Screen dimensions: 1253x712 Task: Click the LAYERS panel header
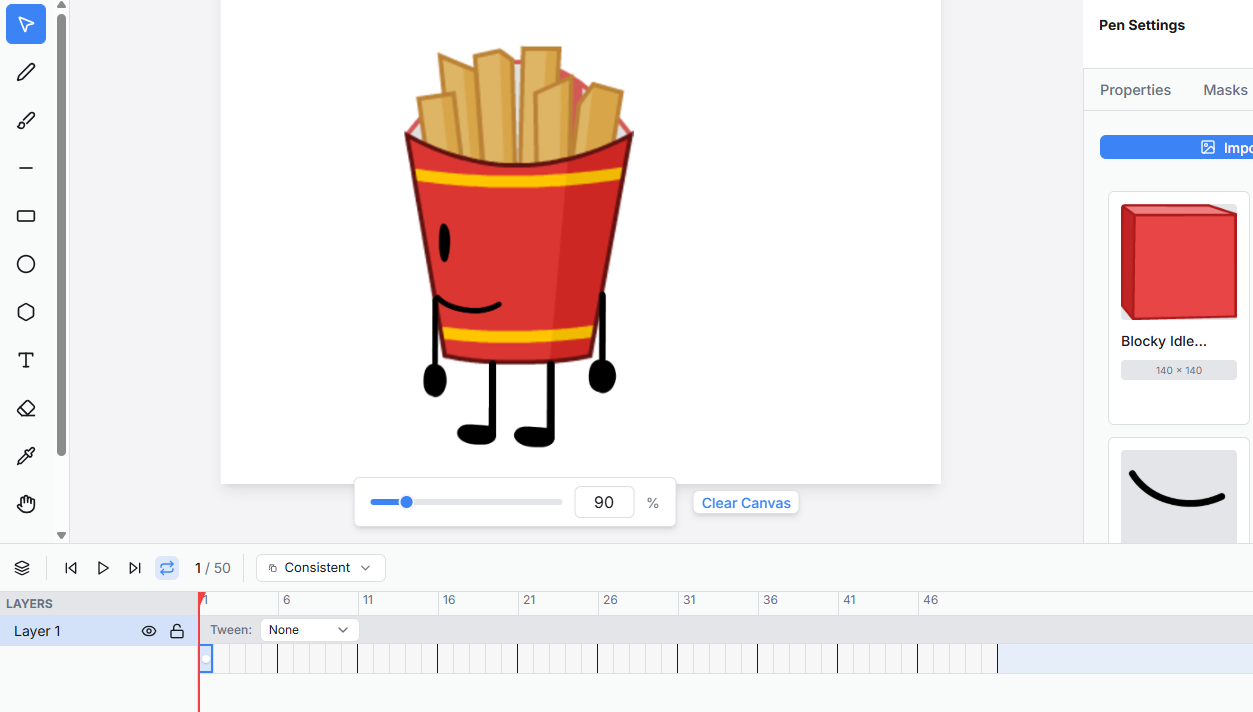tap(30, 604)
